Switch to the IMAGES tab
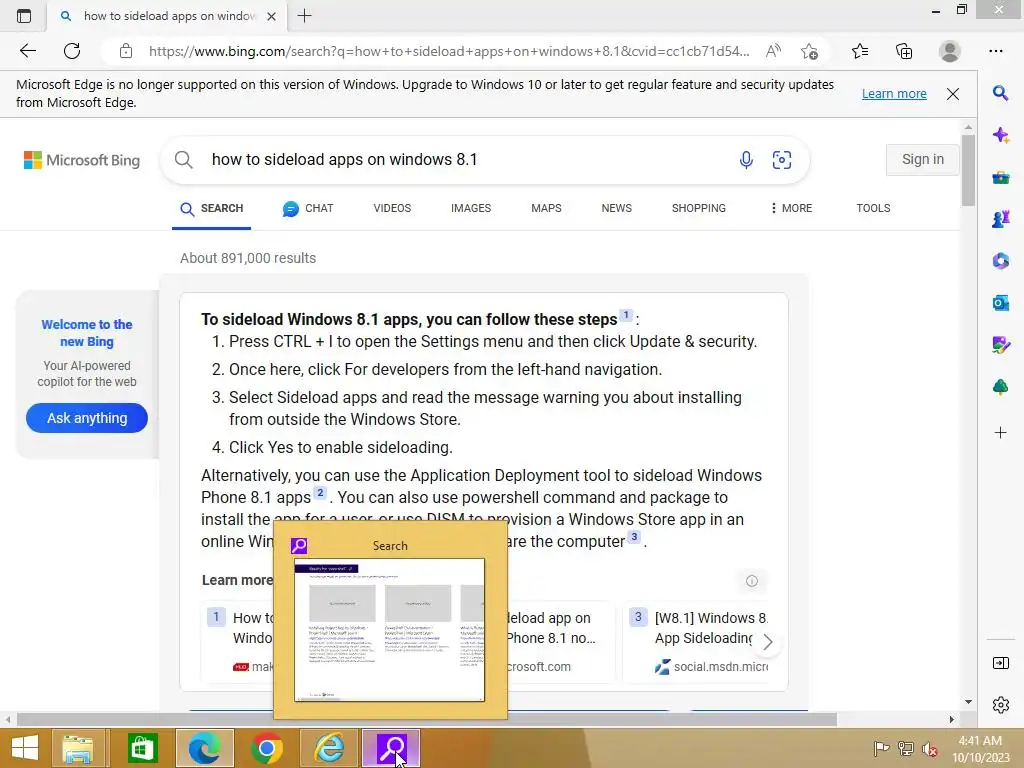Viewport: 1024px width, 768px height. (x=471, y=208)
